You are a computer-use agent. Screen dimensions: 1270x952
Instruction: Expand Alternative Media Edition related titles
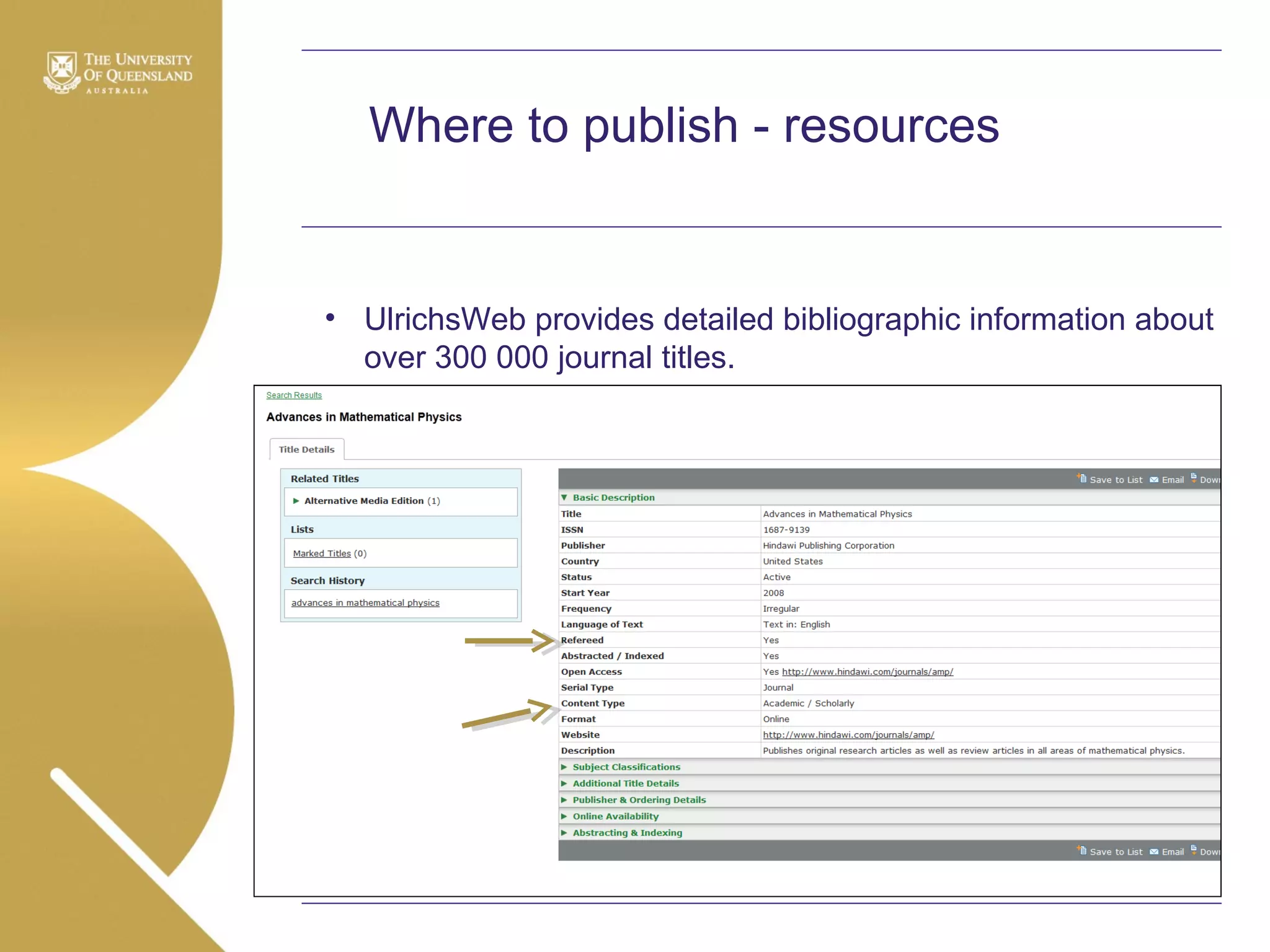click(x=296, y=501)
